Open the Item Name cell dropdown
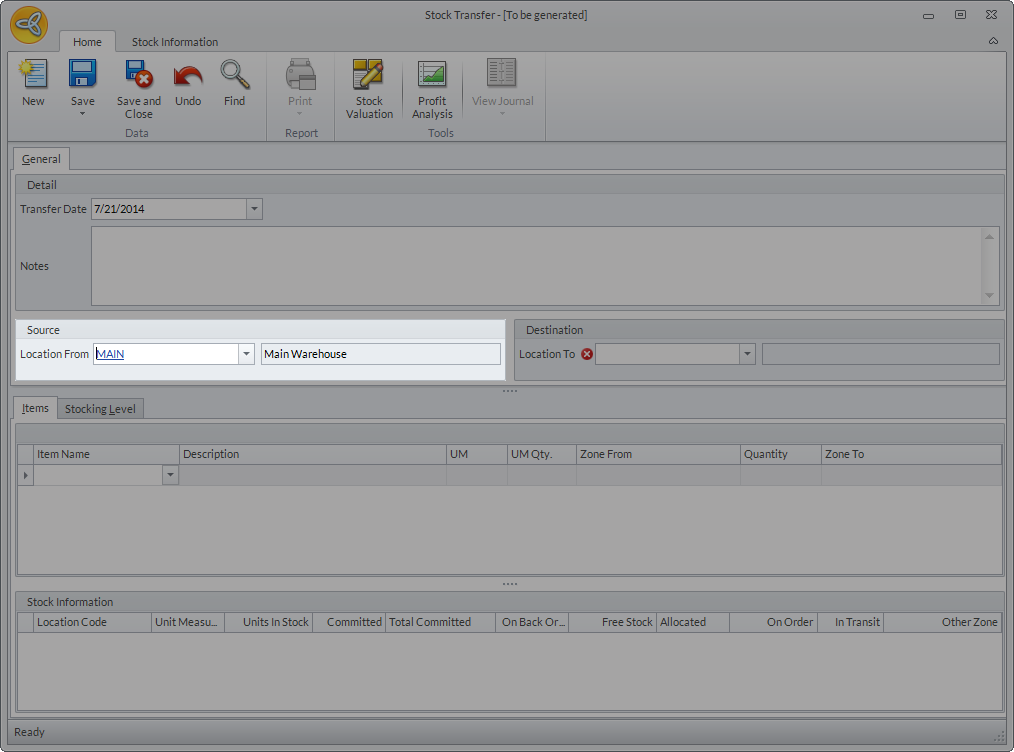 [x=170, y=476]
